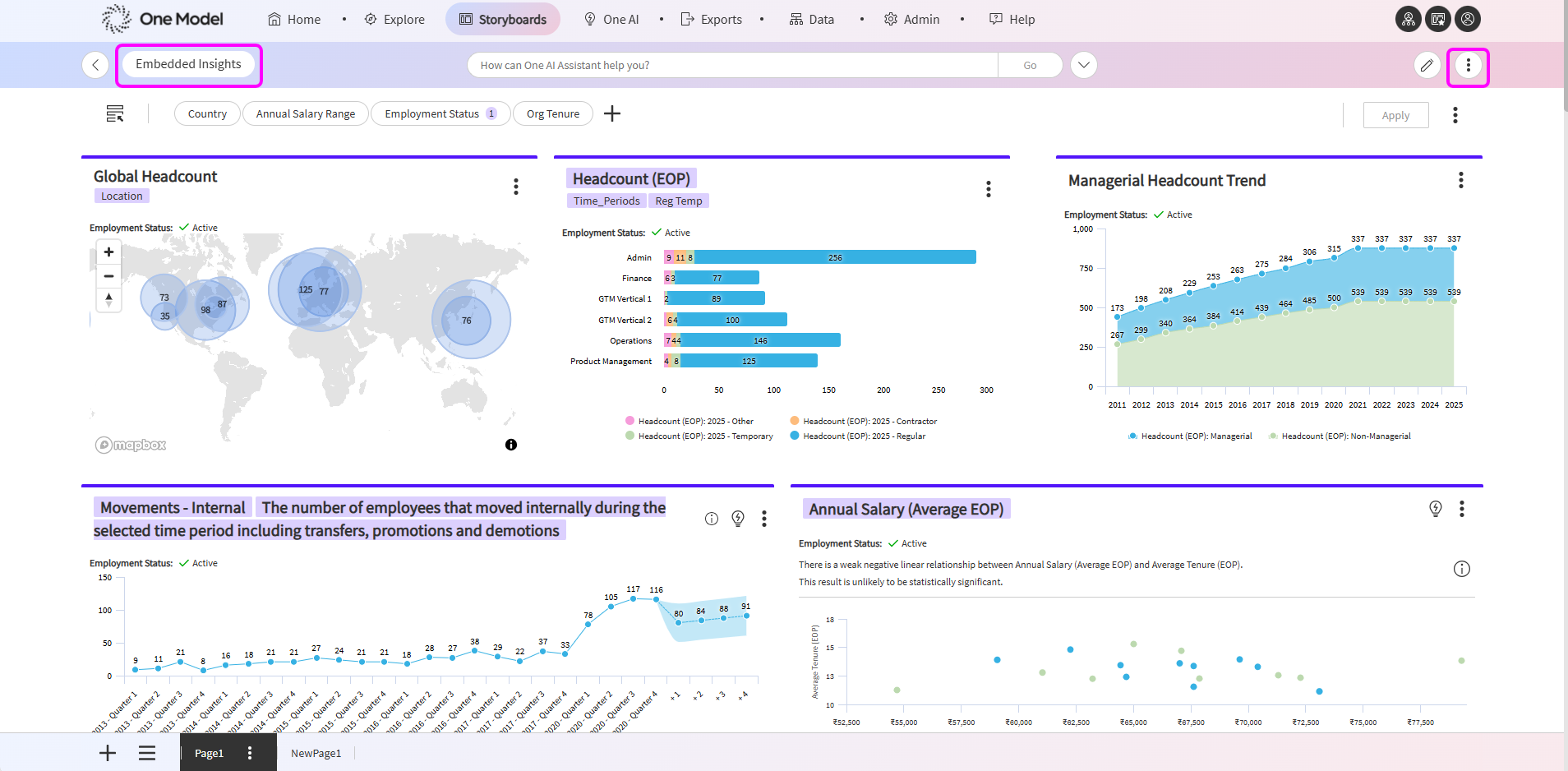This screenshot has width=1568, height=771.
Task: Expand the One AI Assistant chevron dropdown
Action: 1084,65
